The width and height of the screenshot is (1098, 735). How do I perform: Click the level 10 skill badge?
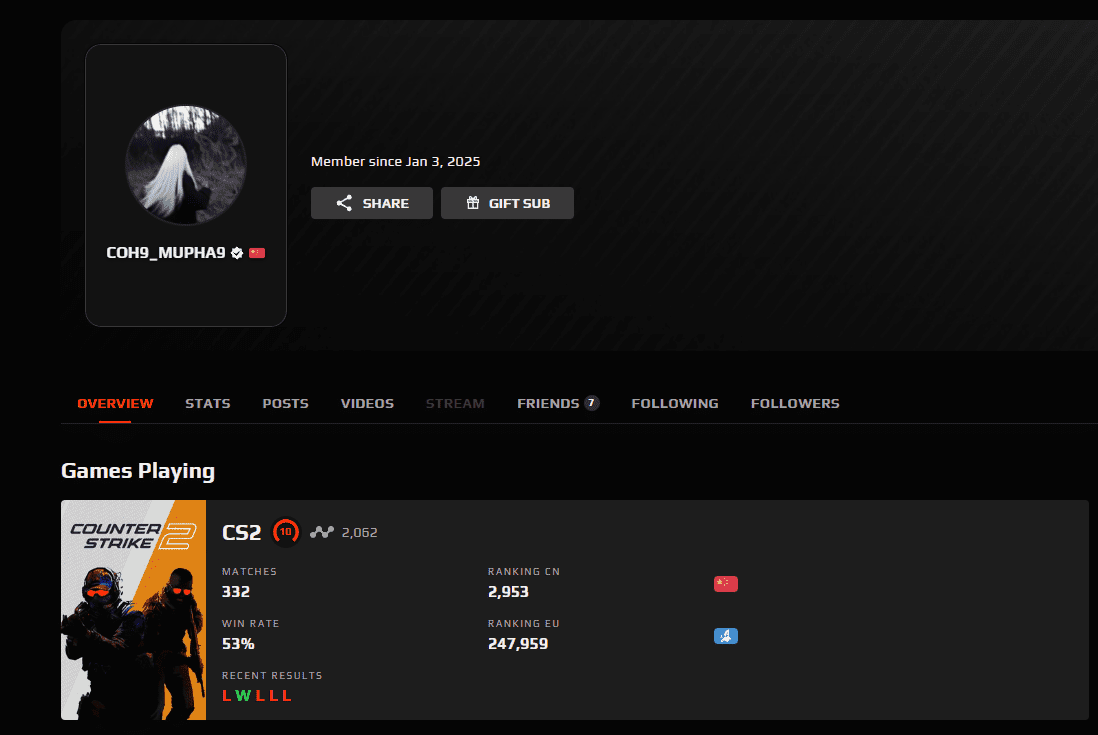[286, 532]
